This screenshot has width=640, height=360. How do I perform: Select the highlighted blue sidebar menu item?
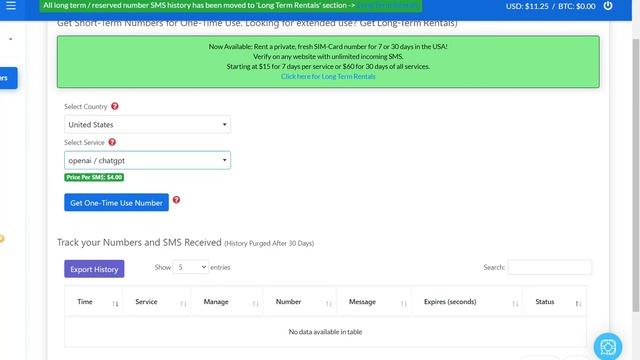(8, 78)
